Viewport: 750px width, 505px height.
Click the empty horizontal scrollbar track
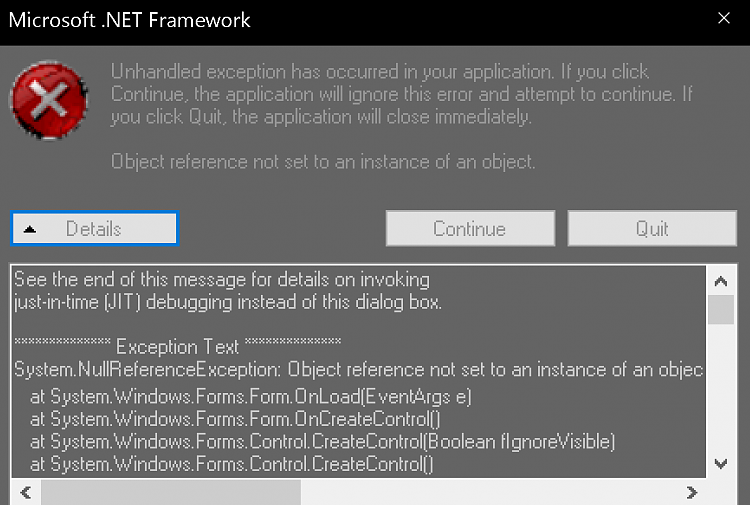(x=488, y=492)
